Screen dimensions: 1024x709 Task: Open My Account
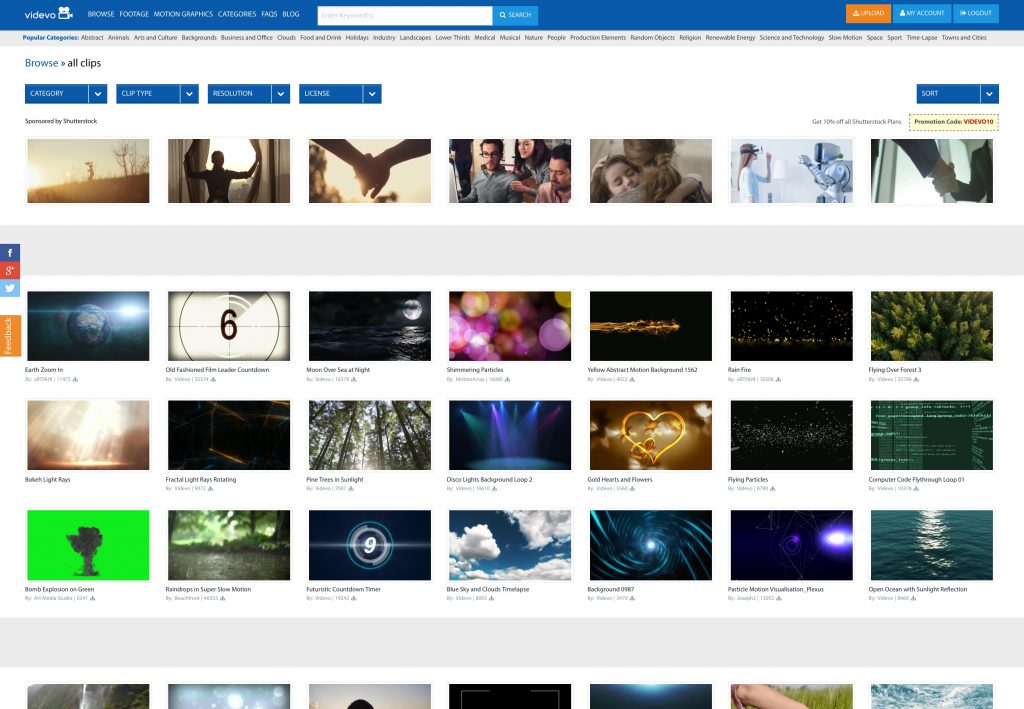pos(921,13)
